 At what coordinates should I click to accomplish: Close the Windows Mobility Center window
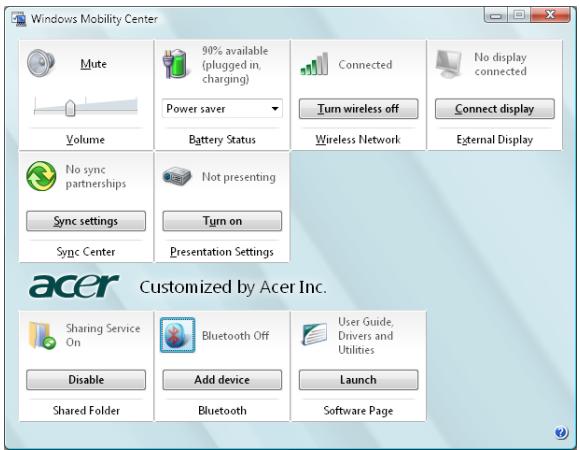coord(550,15)
